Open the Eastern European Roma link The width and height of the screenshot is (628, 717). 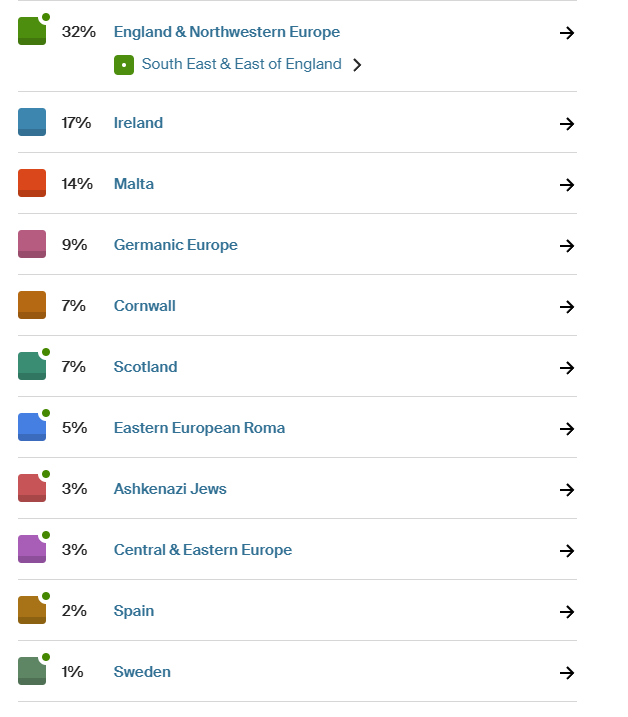(x=199, y=428)
